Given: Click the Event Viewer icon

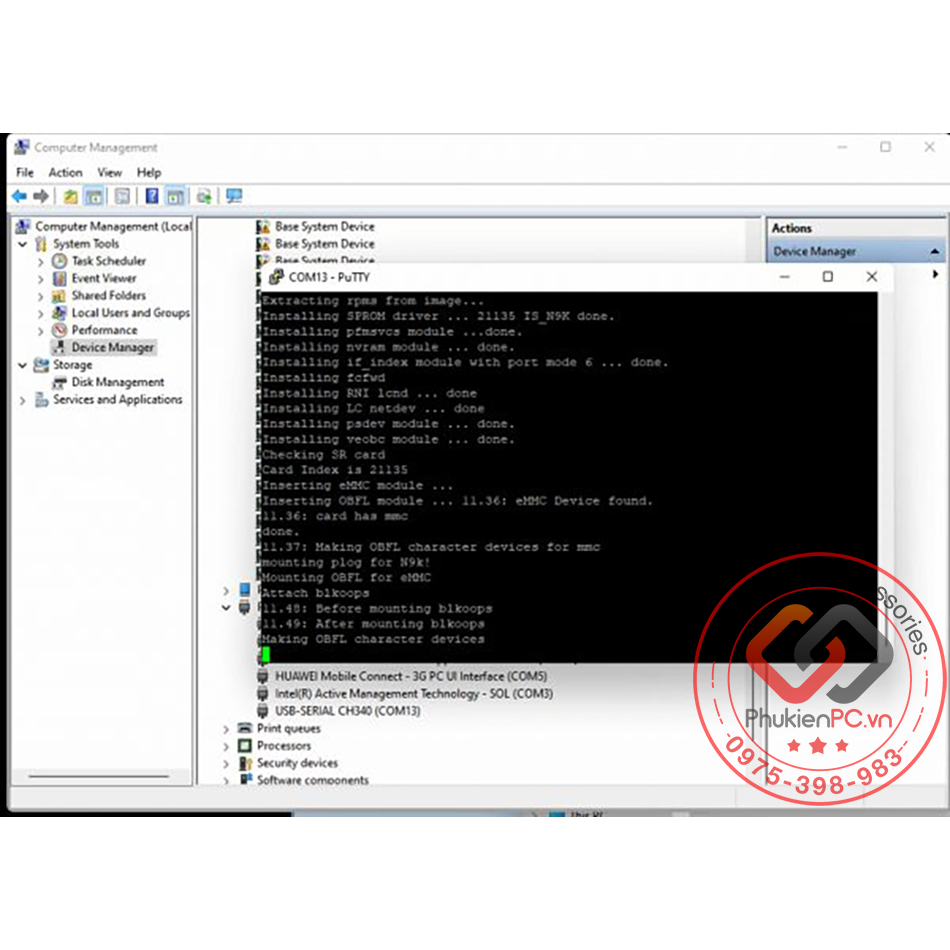Looking at the screenshot, I should coord(59,279).
